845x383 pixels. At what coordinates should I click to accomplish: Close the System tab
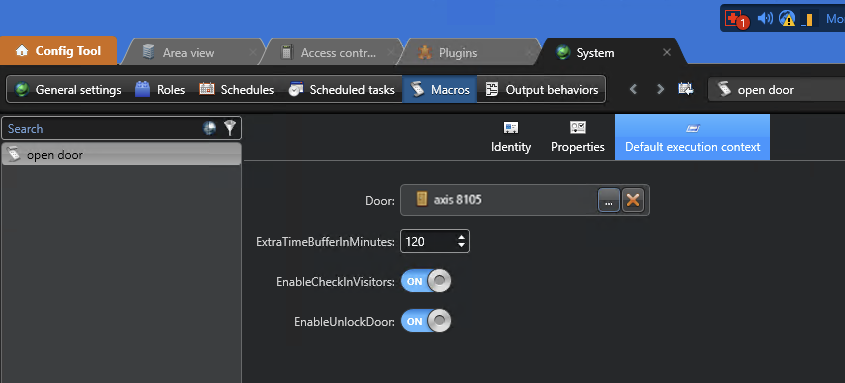click(667, 52)
